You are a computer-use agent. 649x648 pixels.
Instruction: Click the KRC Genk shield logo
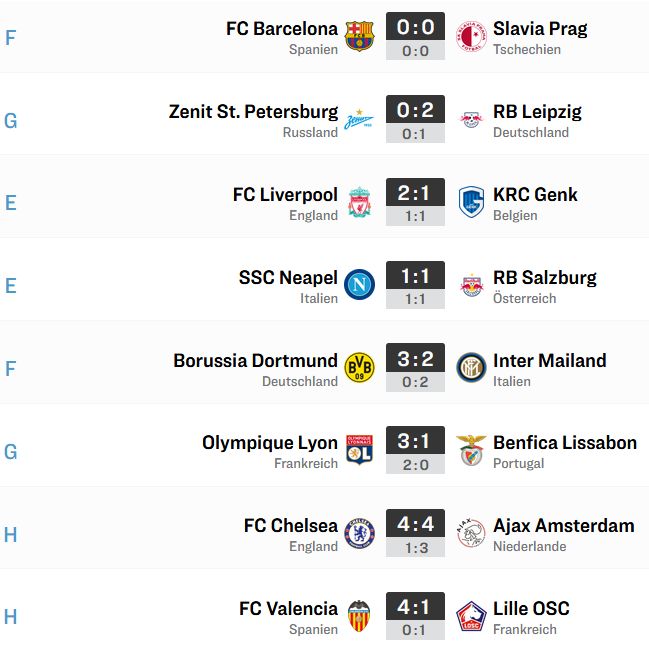tap(471, 202)
